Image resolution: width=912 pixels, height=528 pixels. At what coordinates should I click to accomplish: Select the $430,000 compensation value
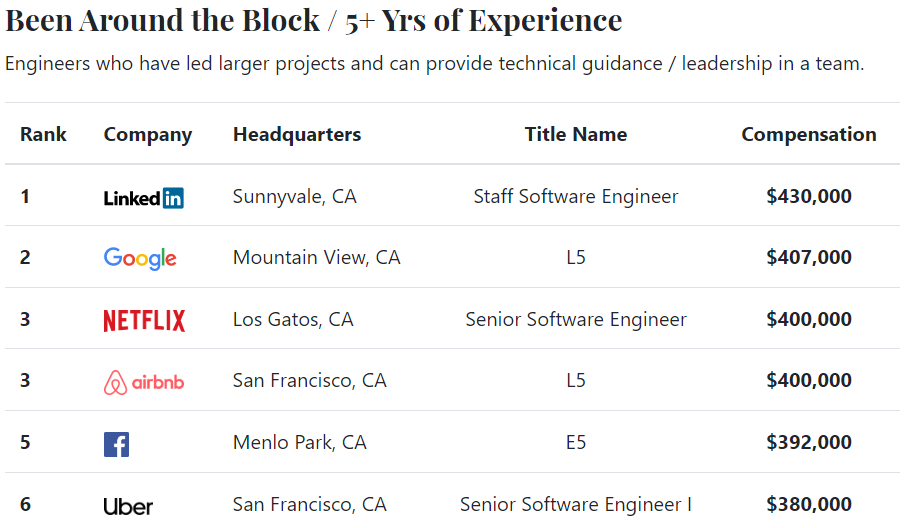pos(808,196)
